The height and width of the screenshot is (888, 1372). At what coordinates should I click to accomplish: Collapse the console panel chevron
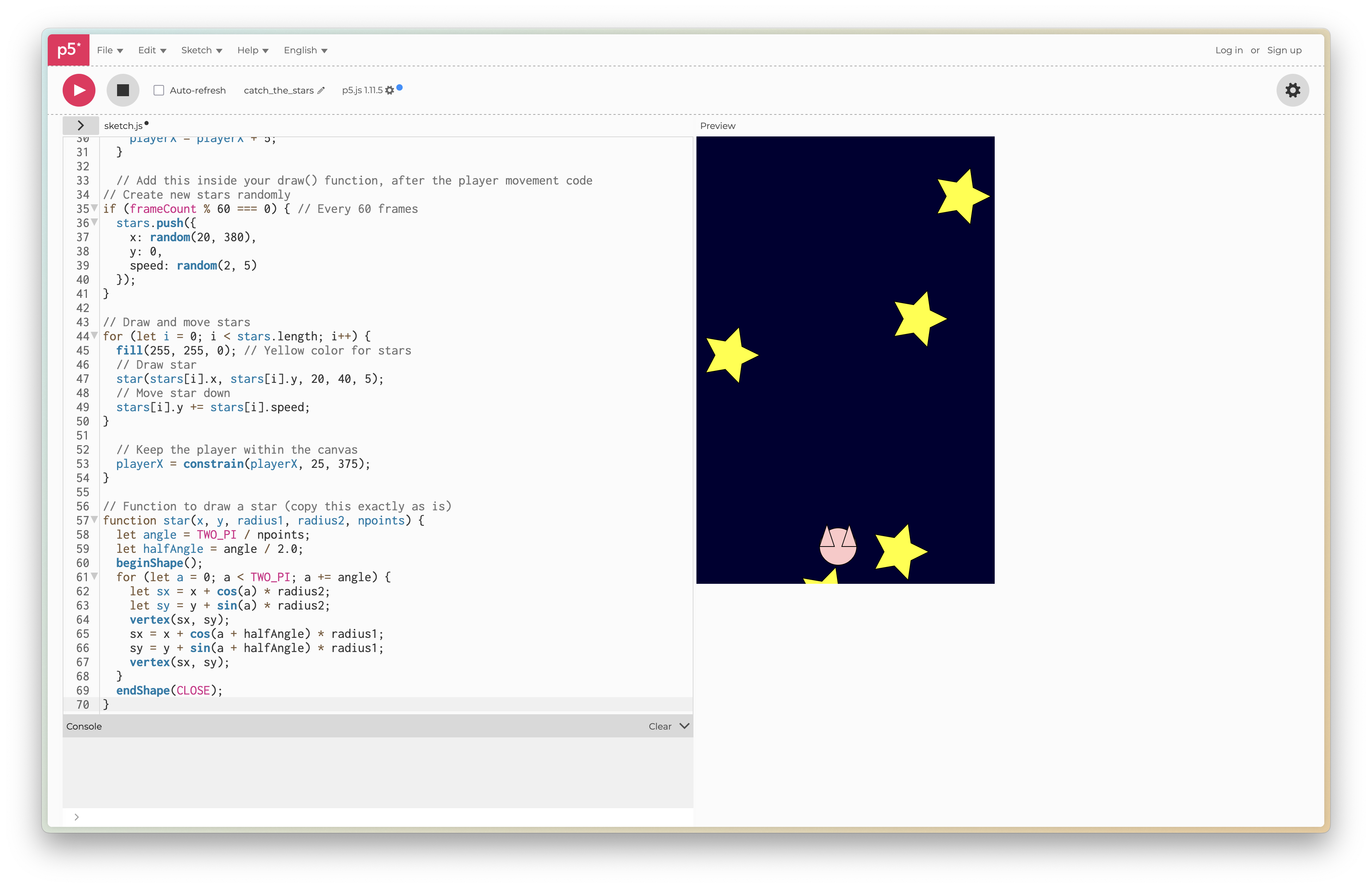pyautogui.click(x=684, y=726)
